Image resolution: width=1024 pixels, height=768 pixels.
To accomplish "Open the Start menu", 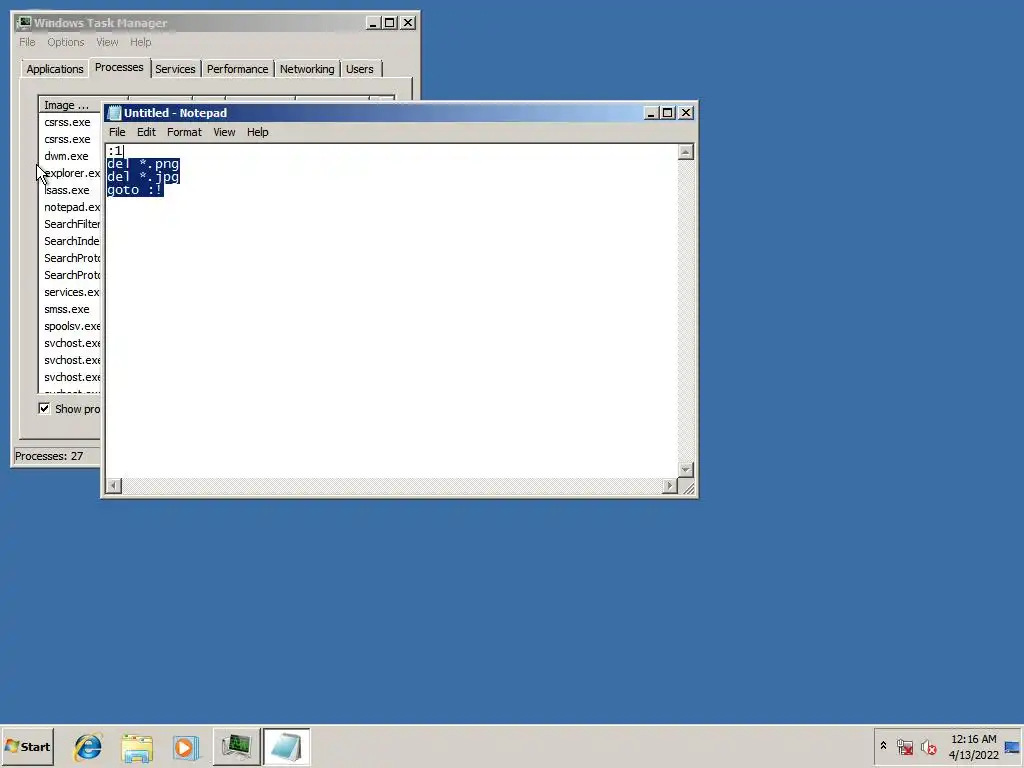I will [27, 746].
